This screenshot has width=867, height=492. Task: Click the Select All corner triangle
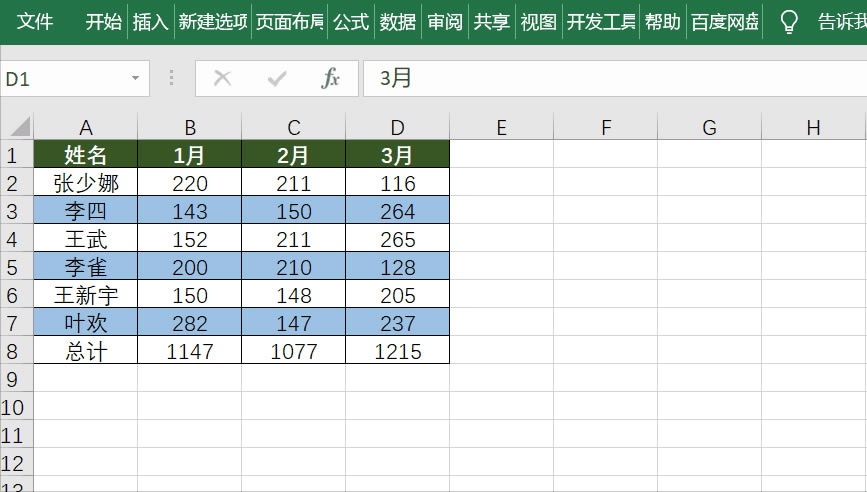click(x=19, y=127)
